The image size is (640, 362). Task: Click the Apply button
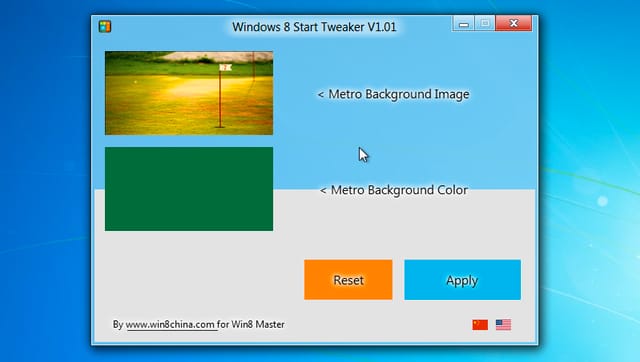click(x=462, y=280)
